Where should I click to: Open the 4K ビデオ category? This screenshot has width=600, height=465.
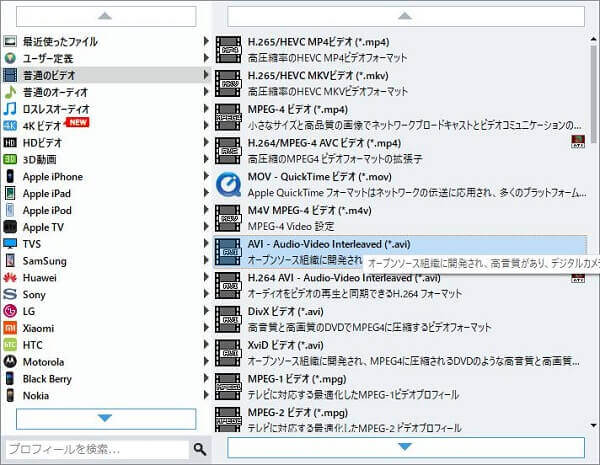coord(106,126)
